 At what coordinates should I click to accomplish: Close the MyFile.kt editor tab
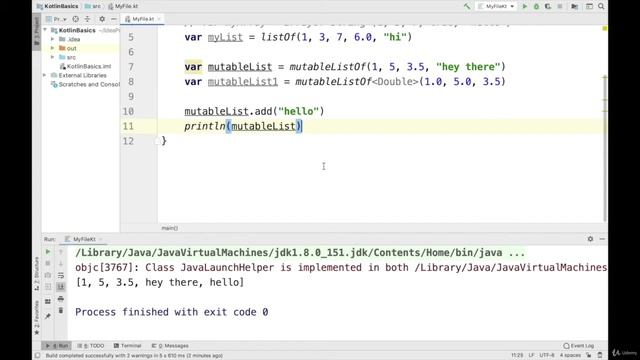(159, 19)
